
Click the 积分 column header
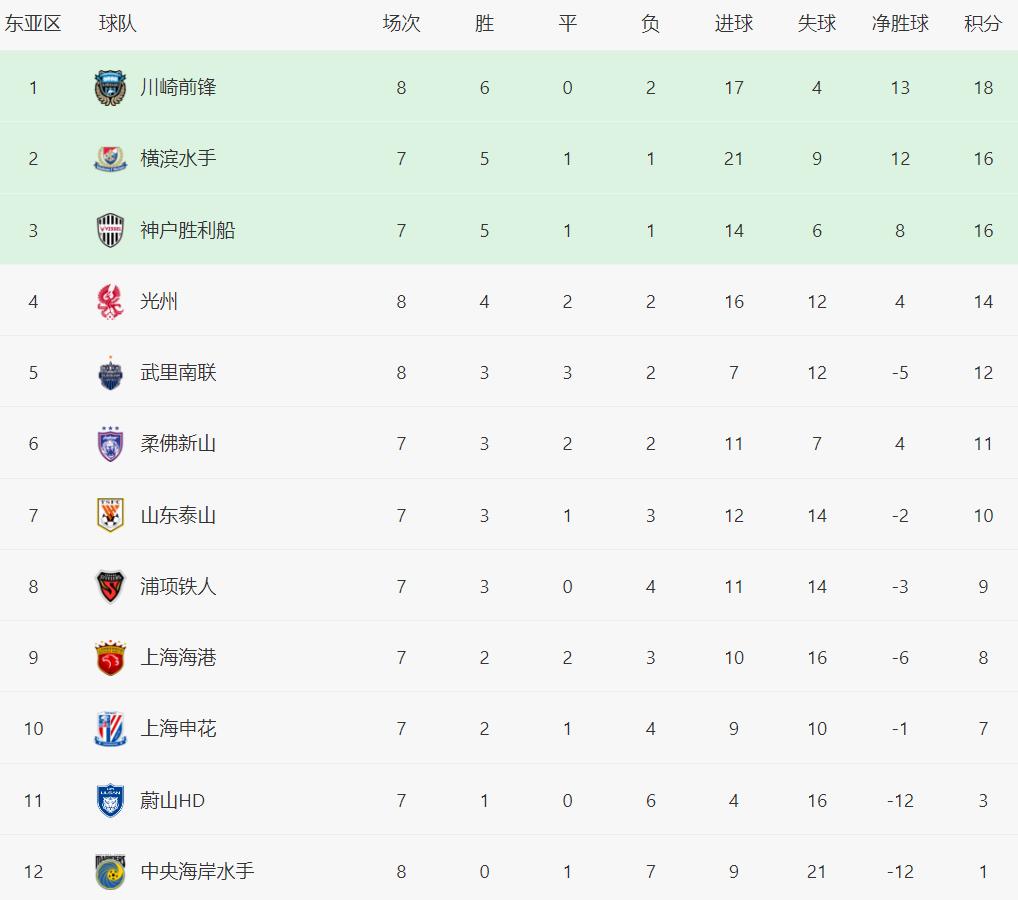(x=983, y=24)
